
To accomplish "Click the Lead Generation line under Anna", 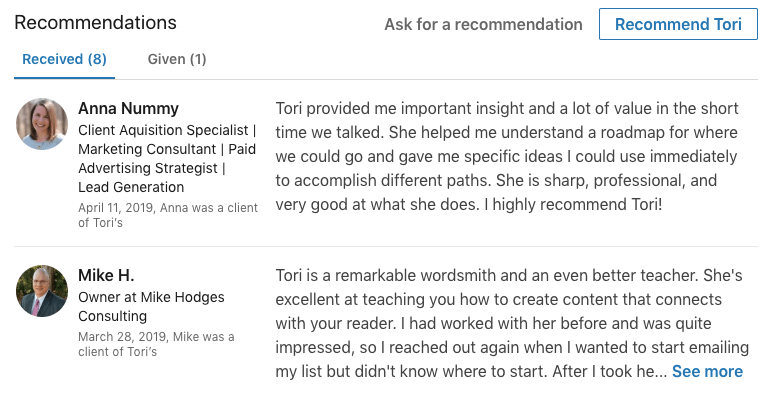I will (131, 187).
